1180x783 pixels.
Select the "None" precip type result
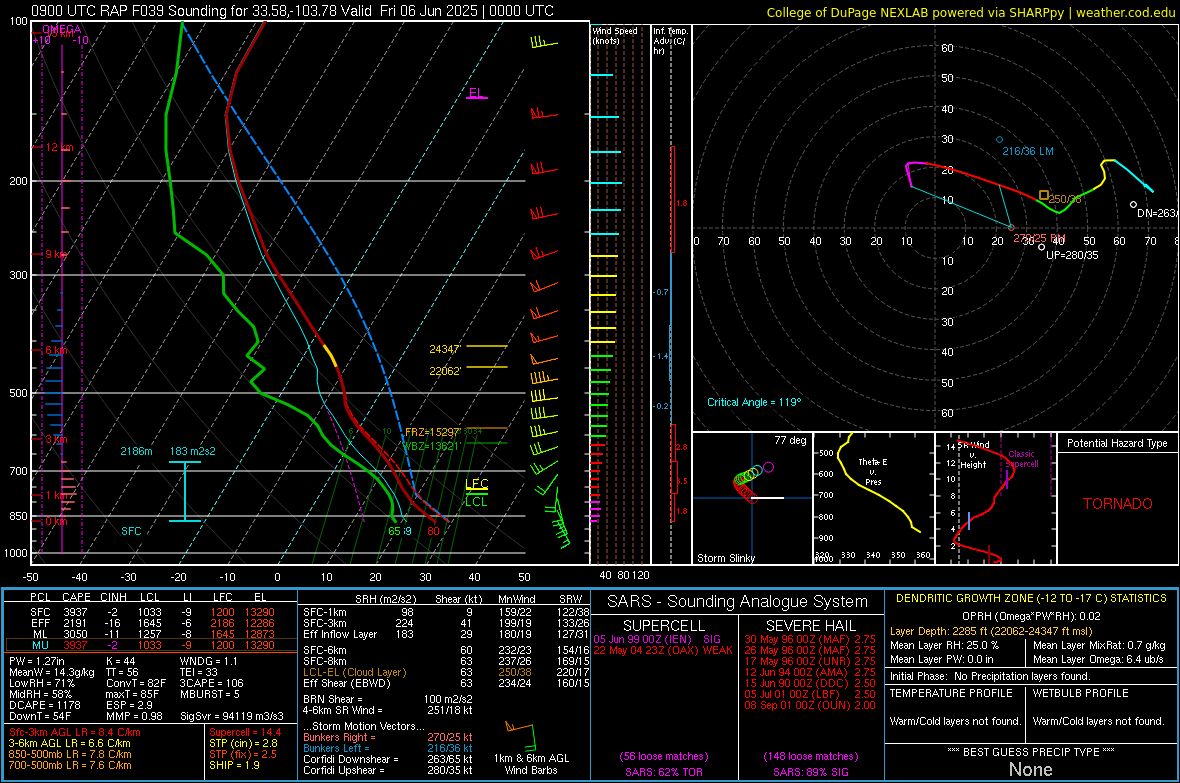[x=1031, y=769]
